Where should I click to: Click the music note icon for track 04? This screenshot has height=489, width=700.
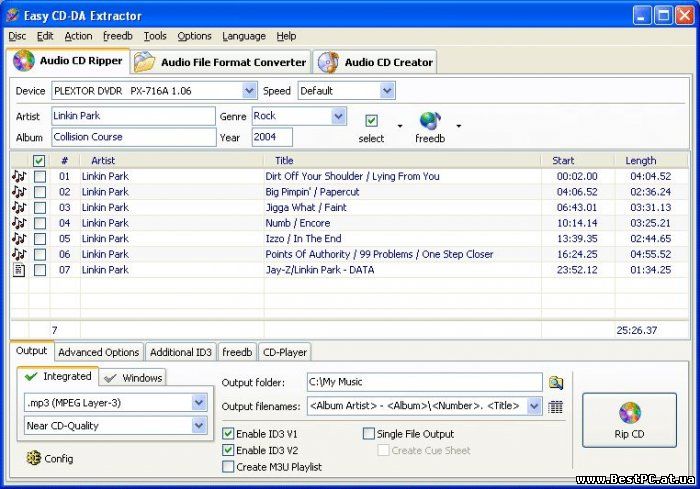point(19,223)
